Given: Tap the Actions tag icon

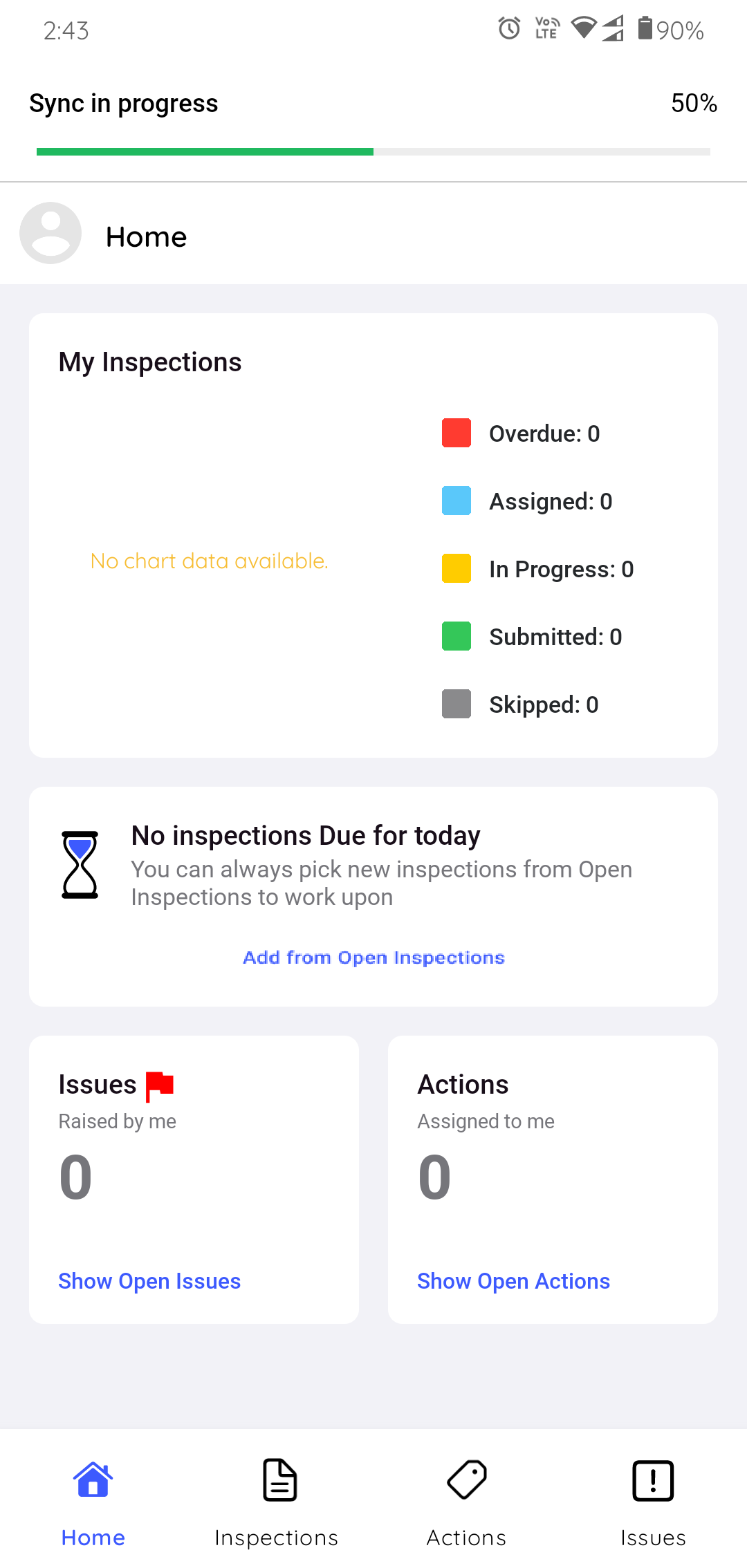Looking at the screenshot, I should [x=467, y=1480].
